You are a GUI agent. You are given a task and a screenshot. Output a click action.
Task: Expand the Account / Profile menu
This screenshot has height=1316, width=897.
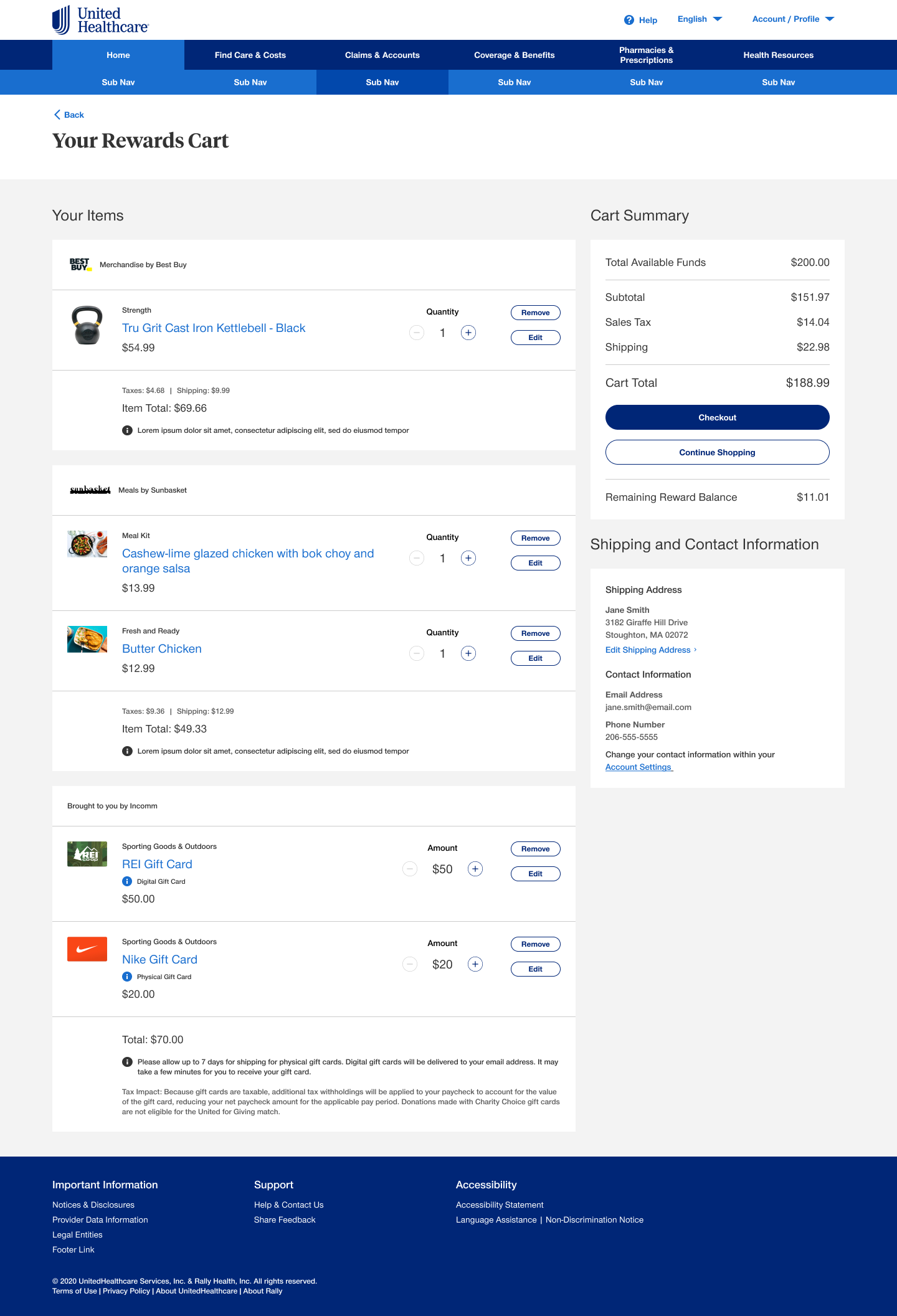793,19
